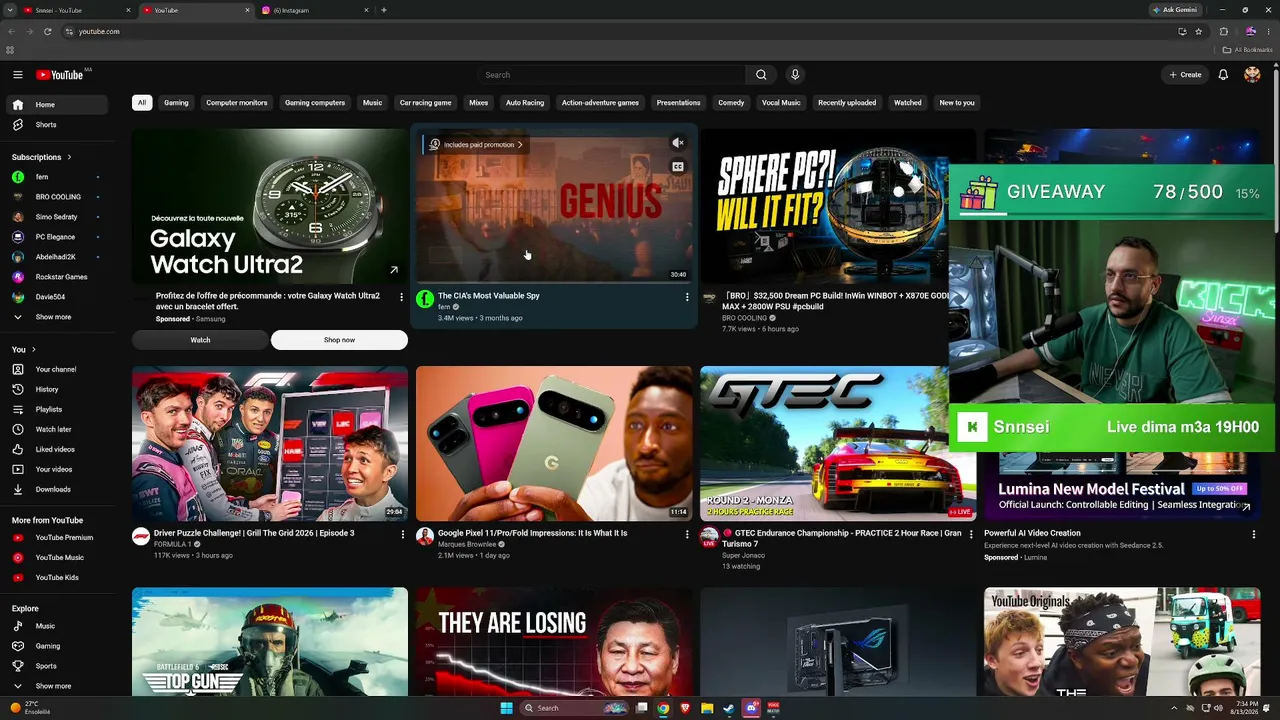Switch to the Snnsei - YouTube browser tab
This screenshot has height=720, width=1280.
[x=78, y=10]
